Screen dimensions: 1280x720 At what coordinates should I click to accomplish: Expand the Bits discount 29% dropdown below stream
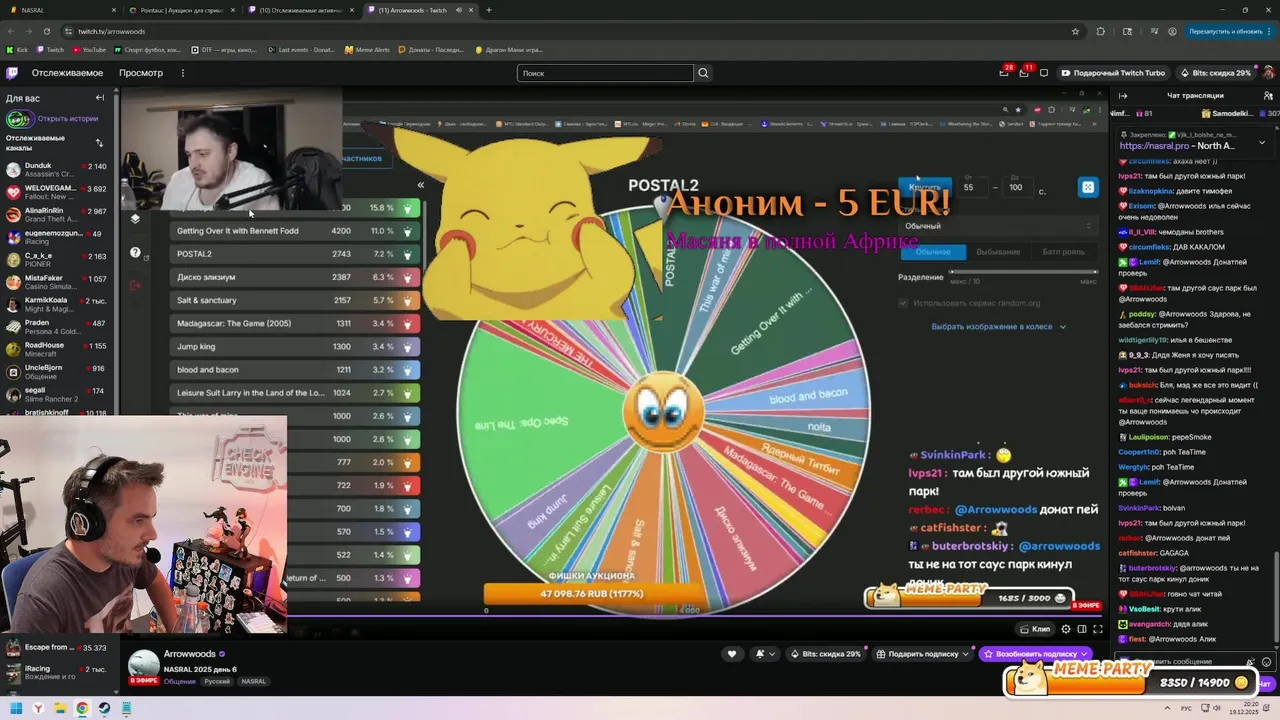click(826, 654)
